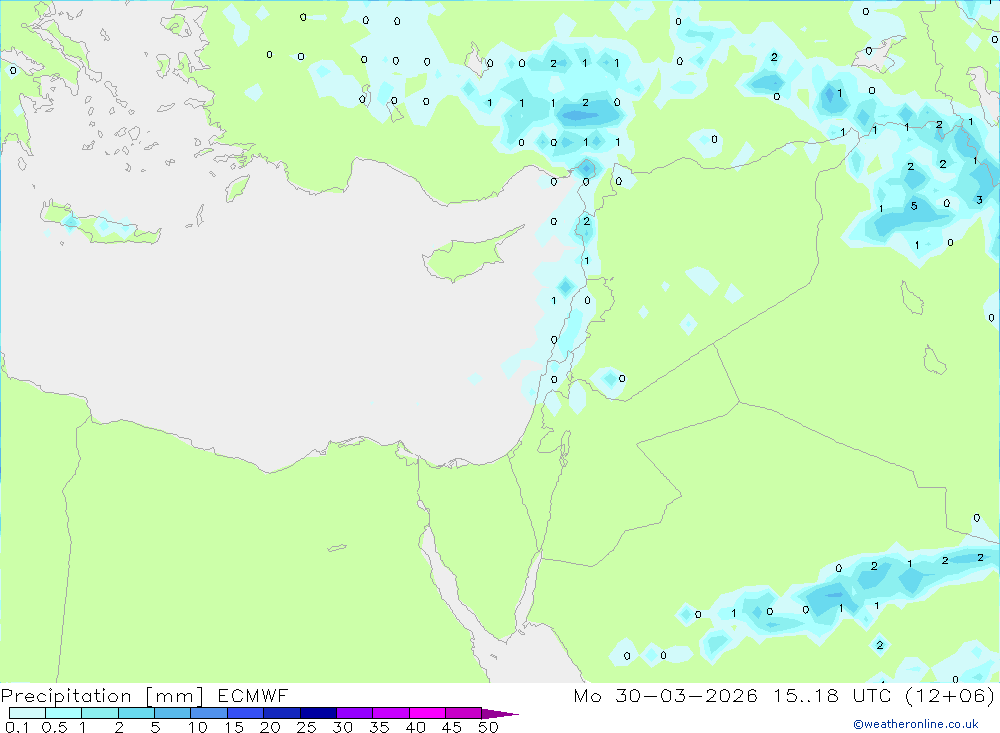Pick the 5–10 mm blue legend swatch
1000x733 pixels.
coord(172,713)
